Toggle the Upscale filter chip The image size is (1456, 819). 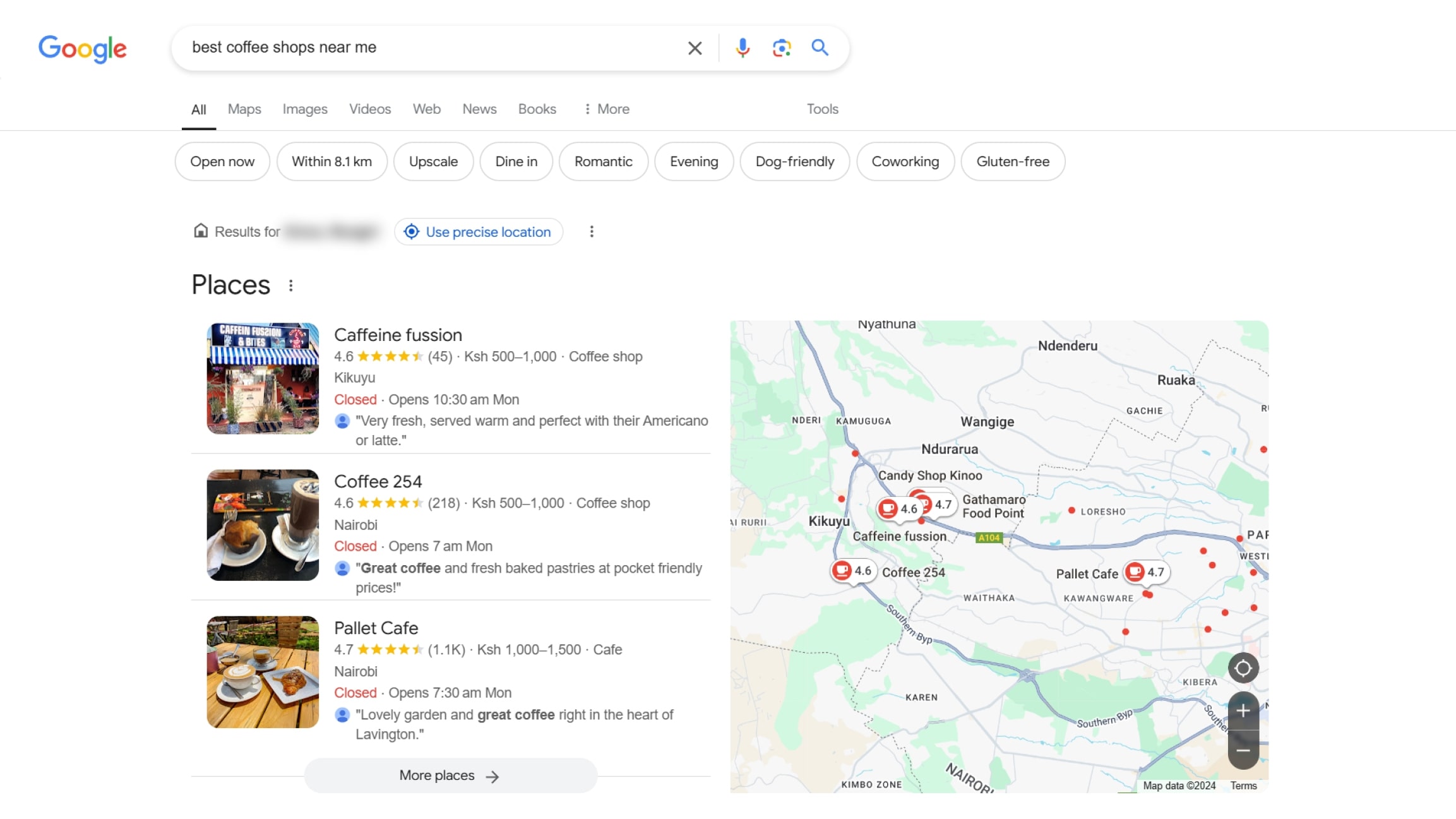[433, 162]
